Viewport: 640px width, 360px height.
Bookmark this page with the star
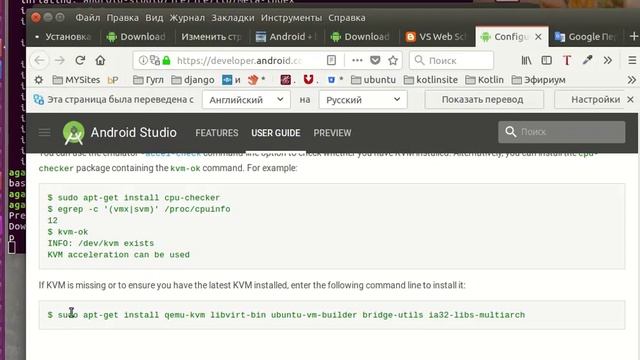pos(393,60)
